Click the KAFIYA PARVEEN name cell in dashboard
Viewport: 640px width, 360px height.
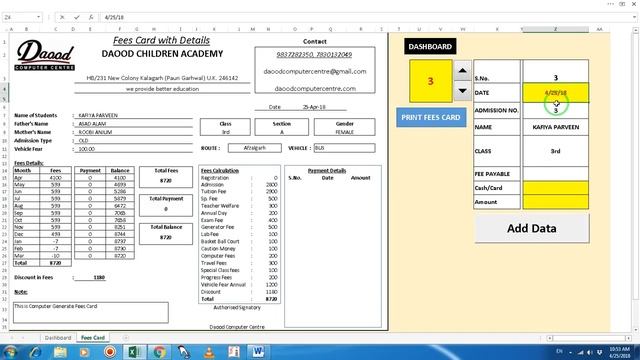tap(556, 127)
